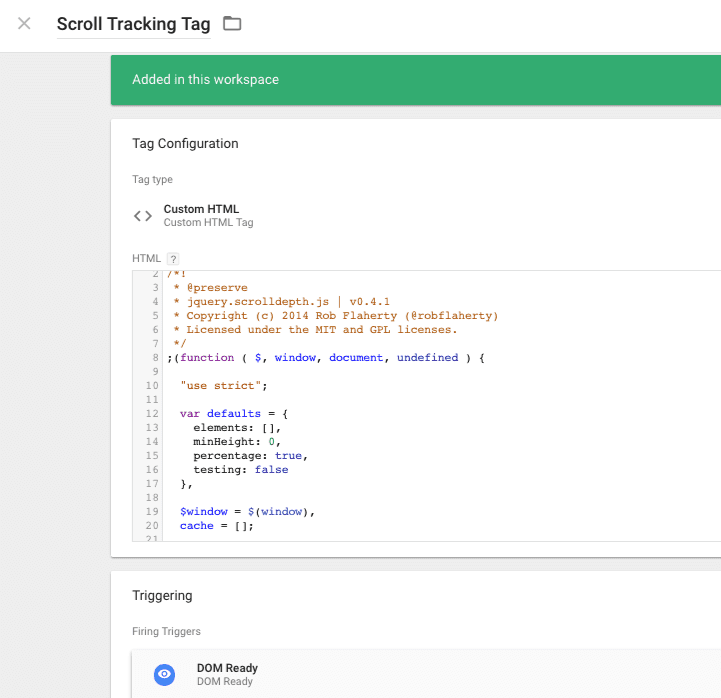Click the MIT and GPL licenses comment line
This screenshot has height=698, width=721.
tap(315, 330)
